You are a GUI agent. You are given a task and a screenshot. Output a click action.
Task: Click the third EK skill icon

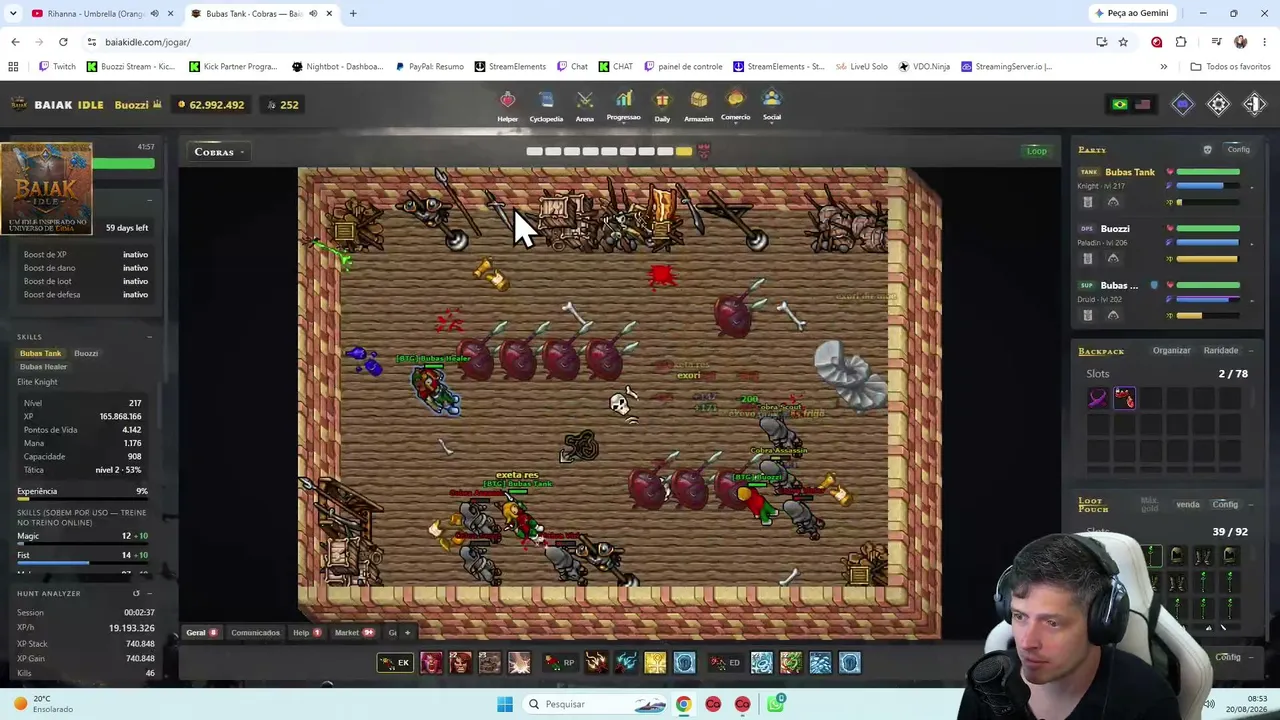point(489,662)
